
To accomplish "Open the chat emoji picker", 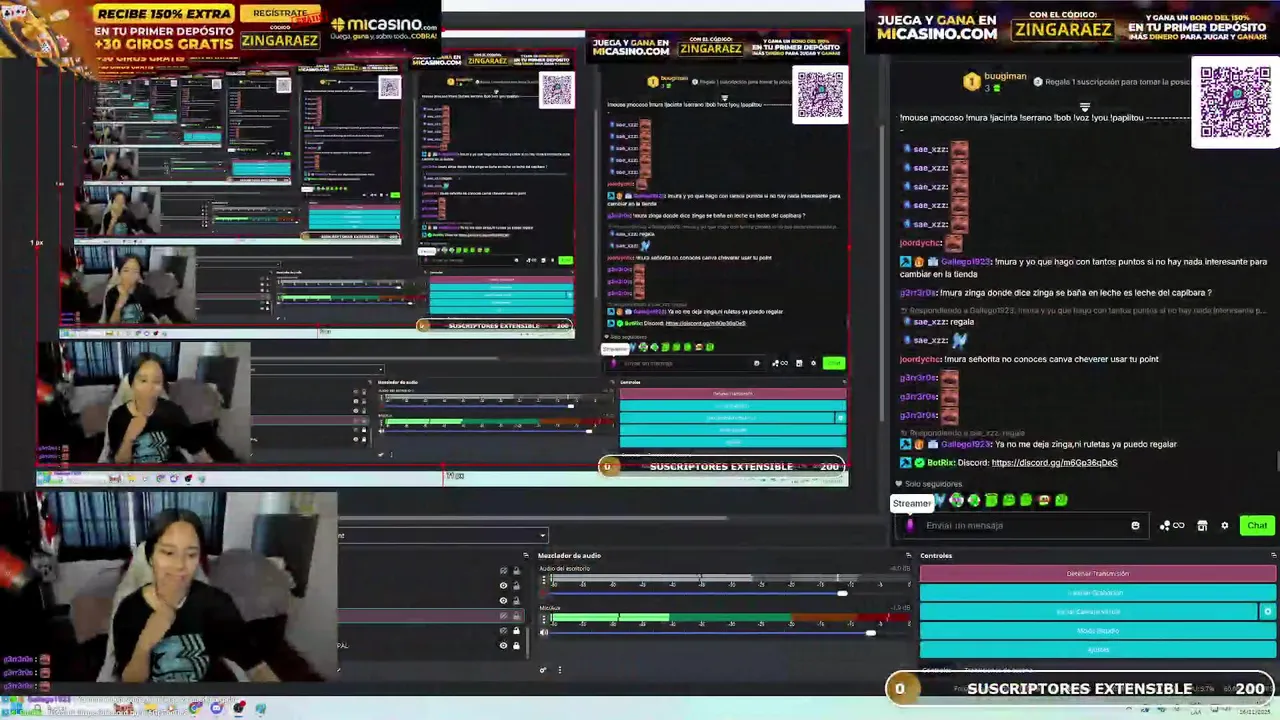I will pyautogui.click(x=1135, y=525).
